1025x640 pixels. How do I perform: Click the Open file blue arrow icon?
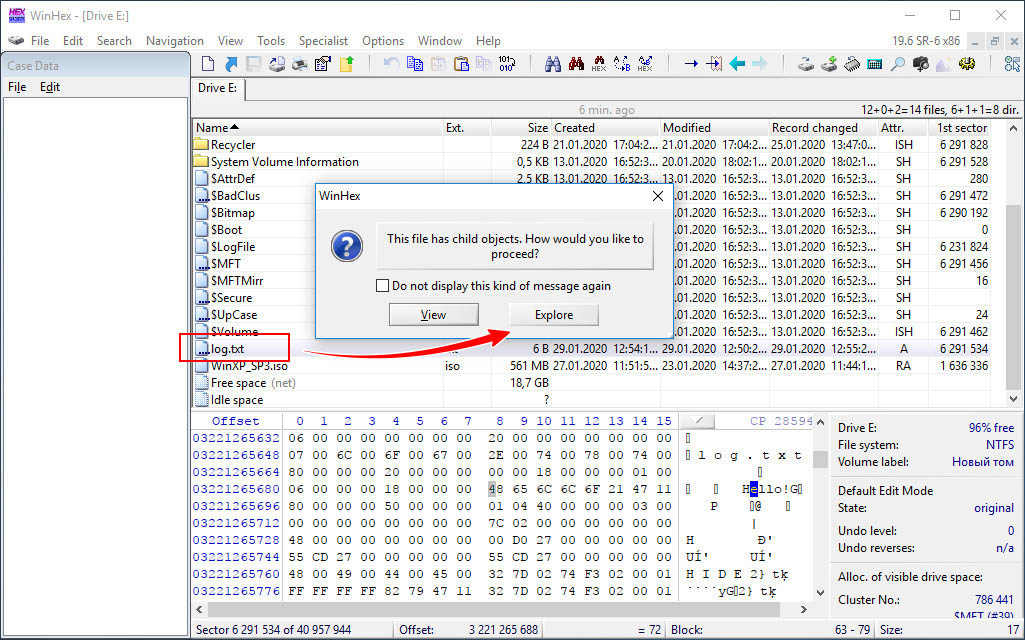point(231,63)
